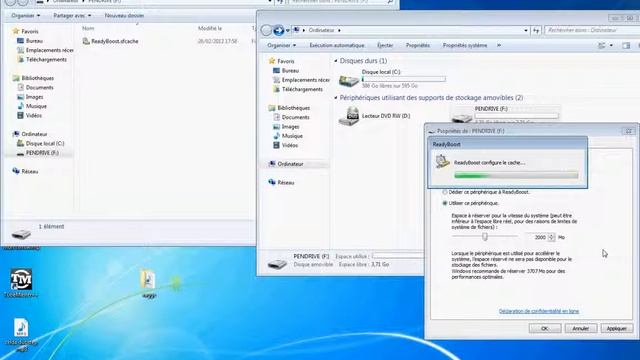Open ReadyBoost.sfcache file in PENDRIVE window

pos(111,41)
